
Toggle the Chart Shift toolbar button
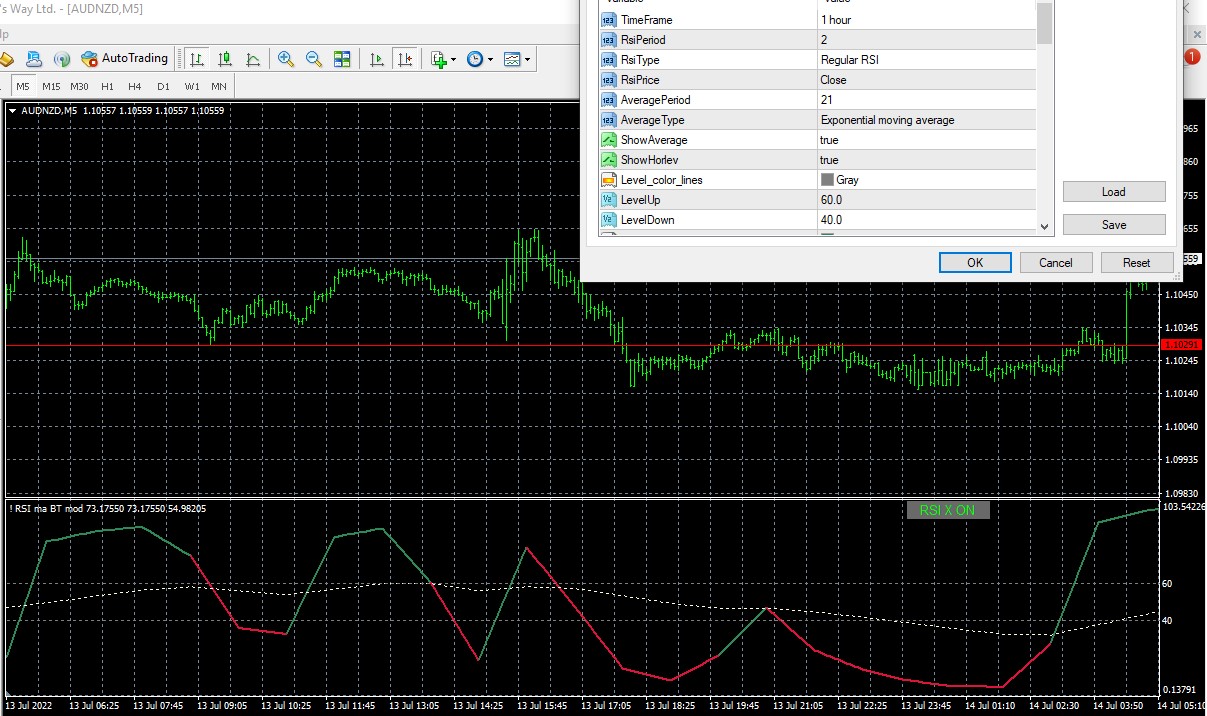pos(404,59)
